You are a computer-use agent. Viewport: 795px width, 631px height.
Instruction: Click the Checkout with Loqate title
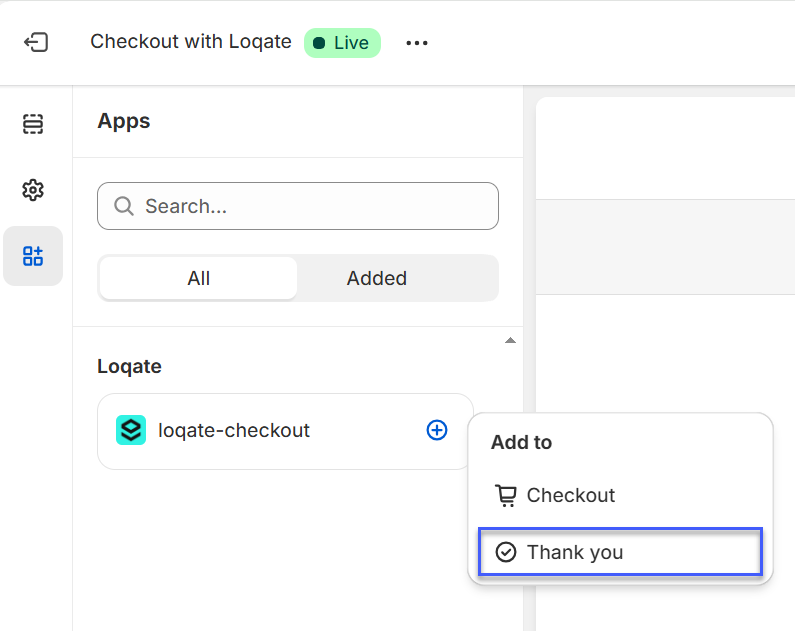pyautogui.click(x=191, y=42)
